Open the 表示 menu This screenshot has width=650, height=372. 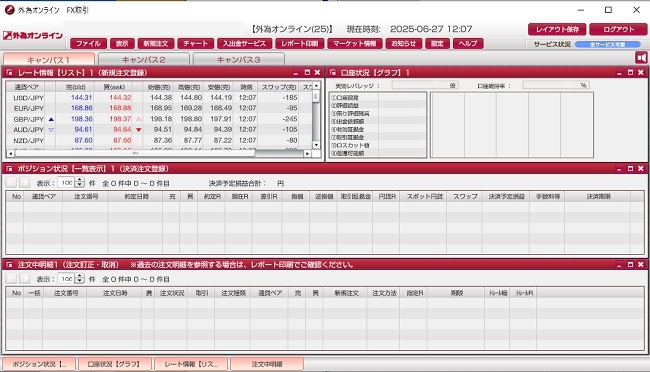[122, 44]
